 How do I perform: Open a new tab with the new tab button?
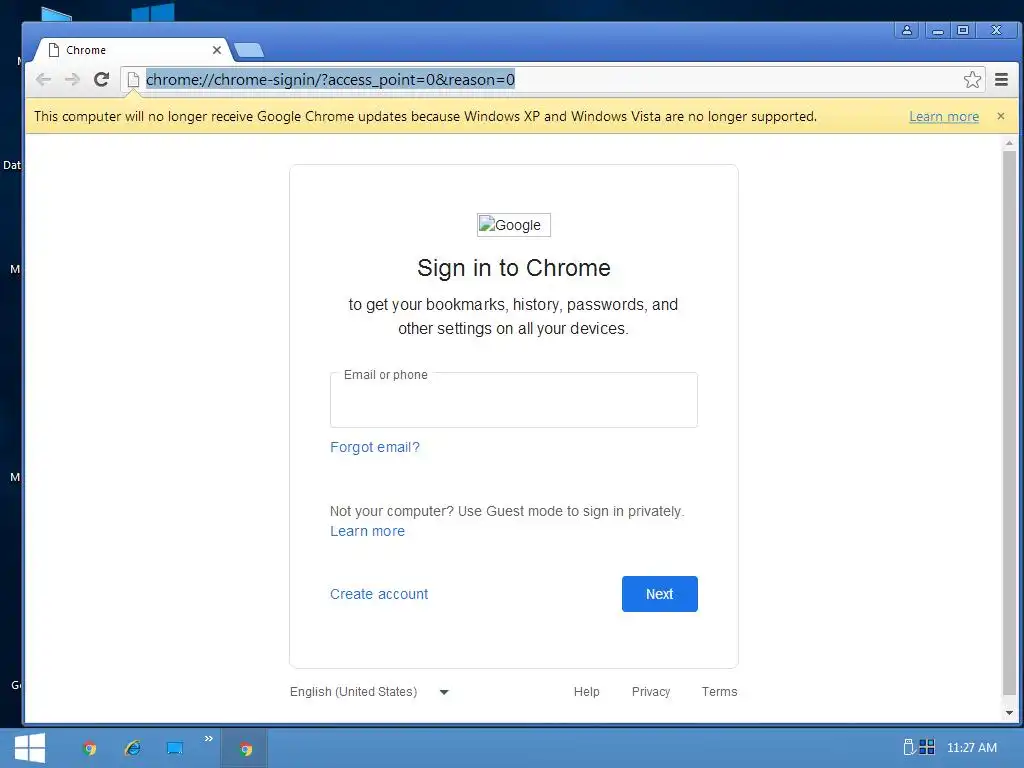(x=249, y=50)
